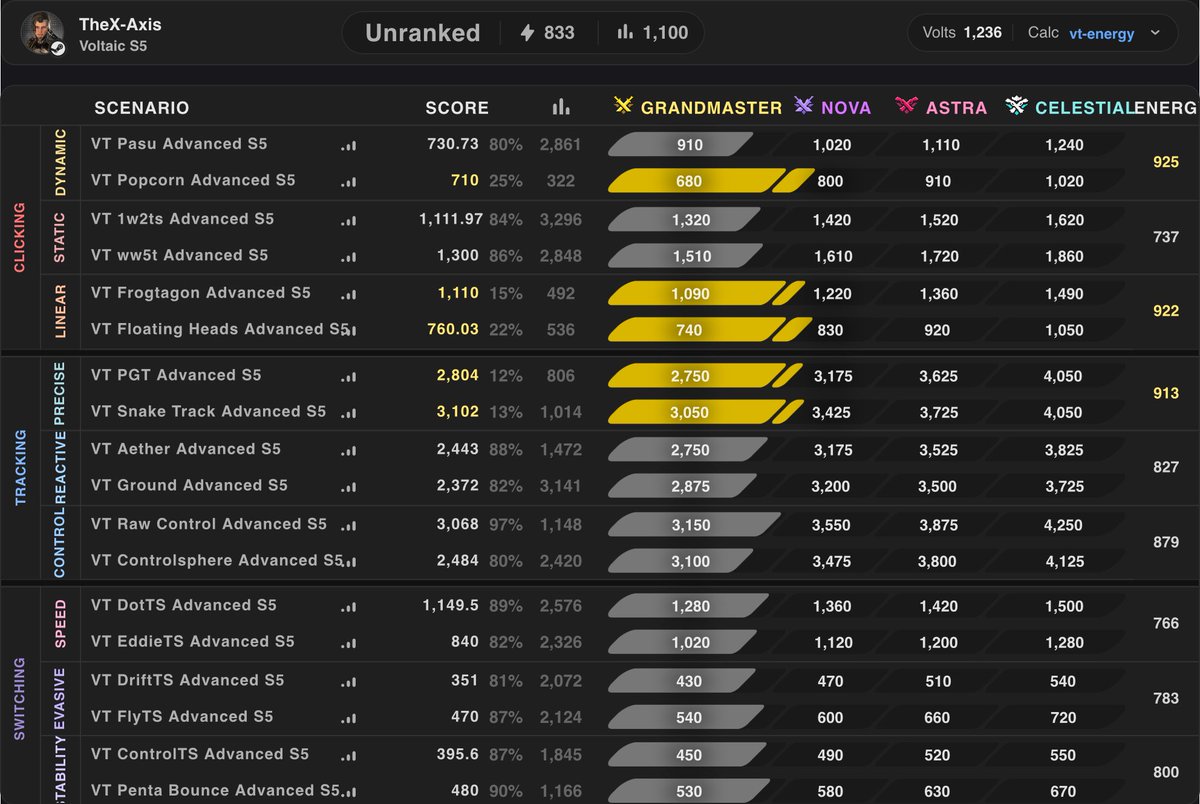Click the Steam badge on avatar

coord(58,49)
